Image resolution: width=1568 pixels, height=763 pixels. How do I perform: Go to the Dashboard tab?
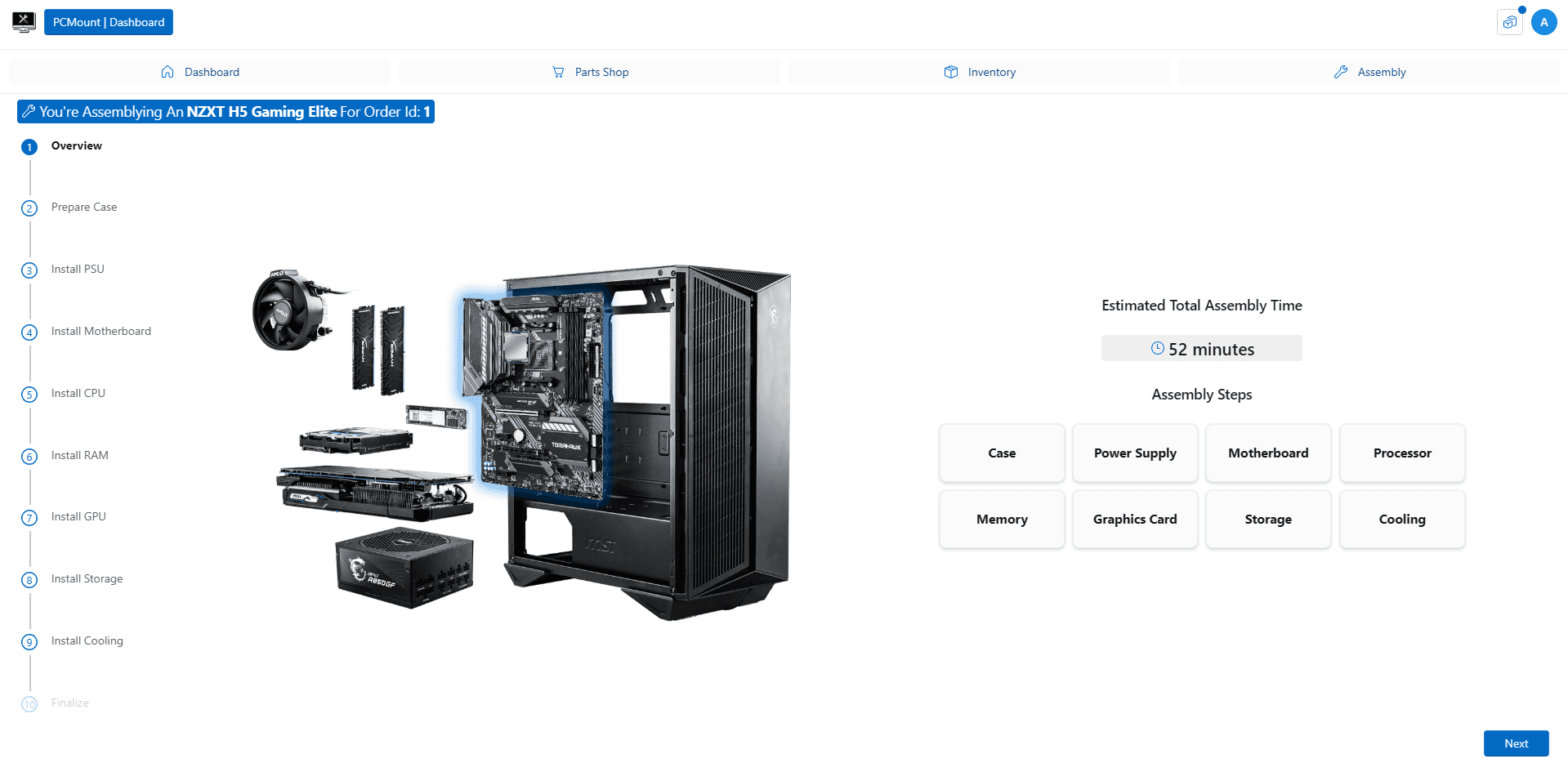199,72
